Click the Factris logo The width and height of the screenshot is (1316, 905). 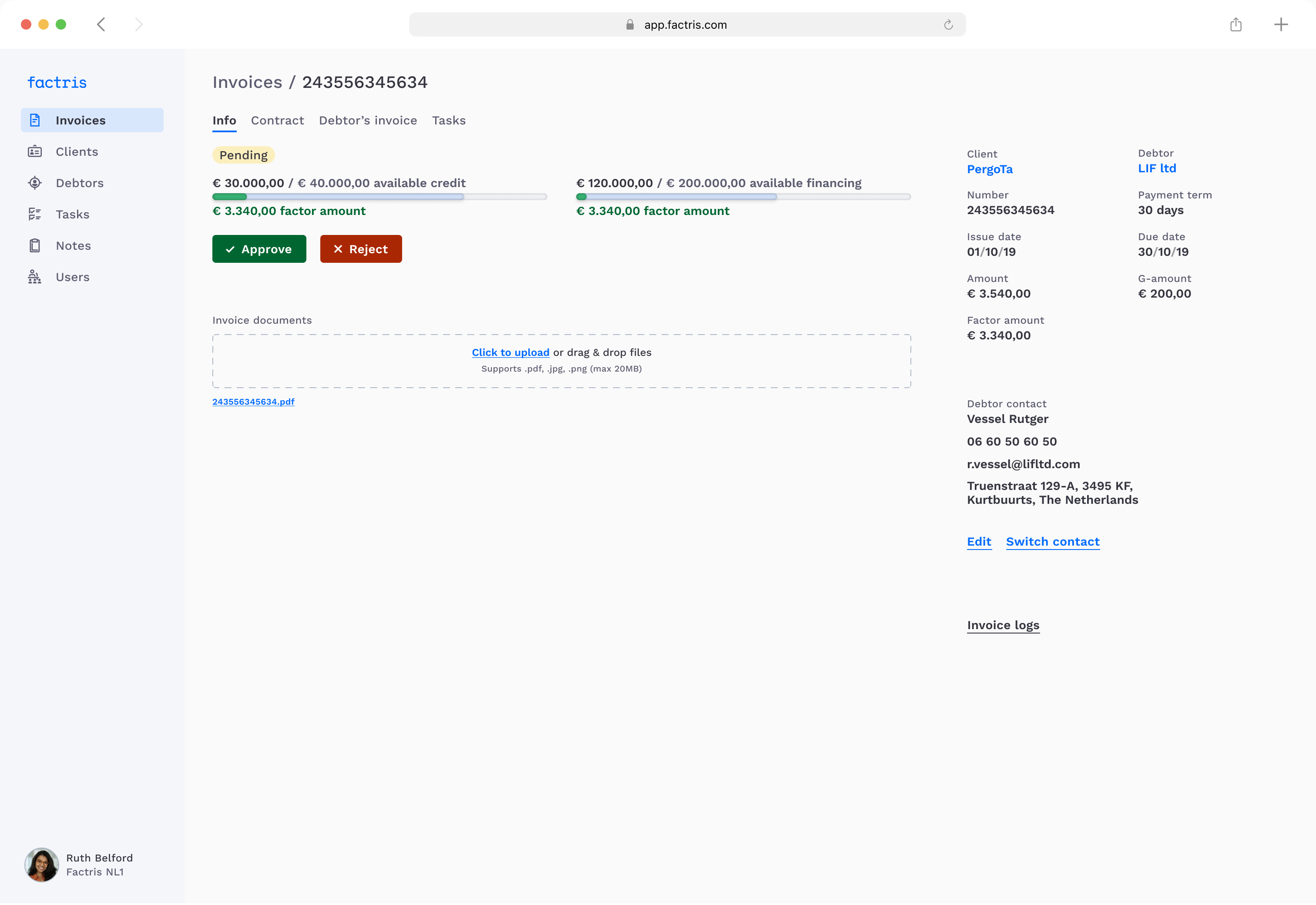(x=57, y=82)
